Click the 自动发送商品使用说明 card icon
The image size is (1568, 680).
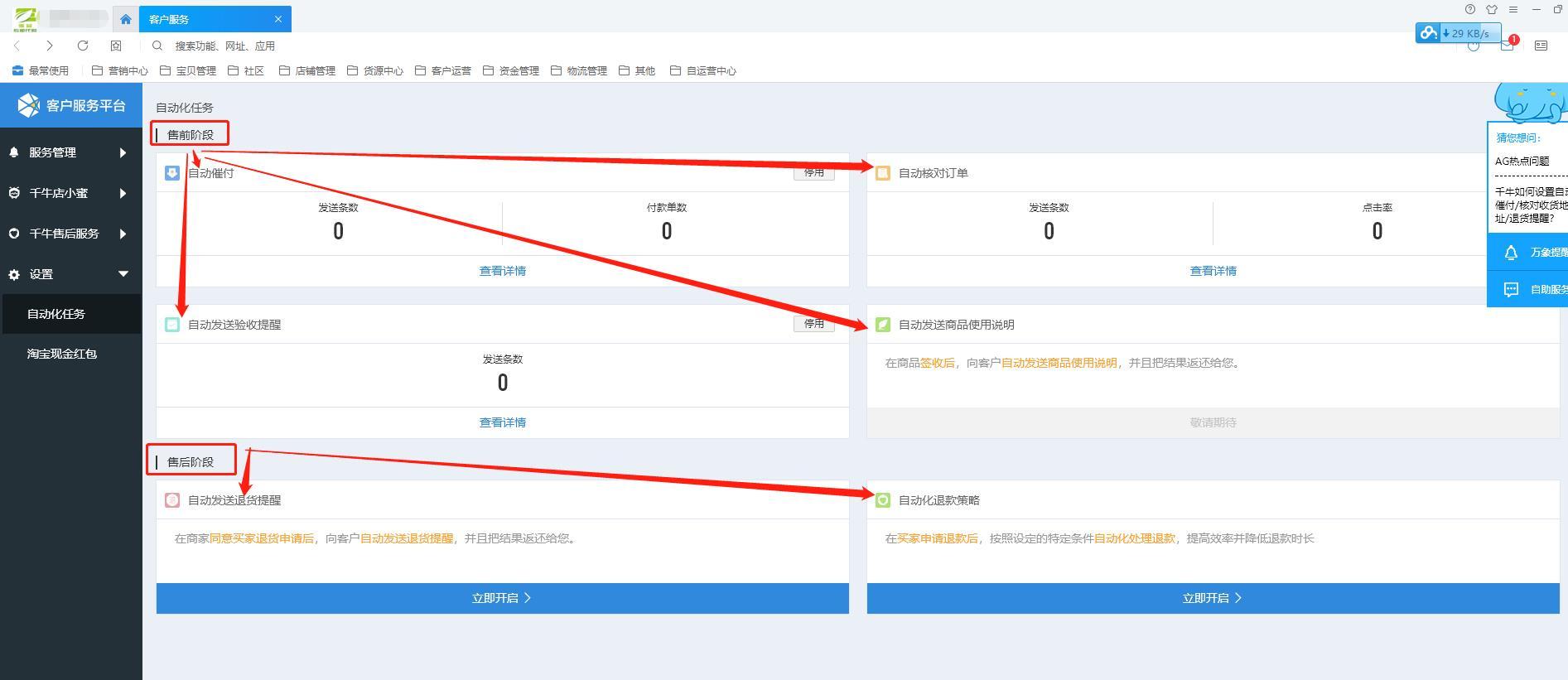tap(883, 325)
